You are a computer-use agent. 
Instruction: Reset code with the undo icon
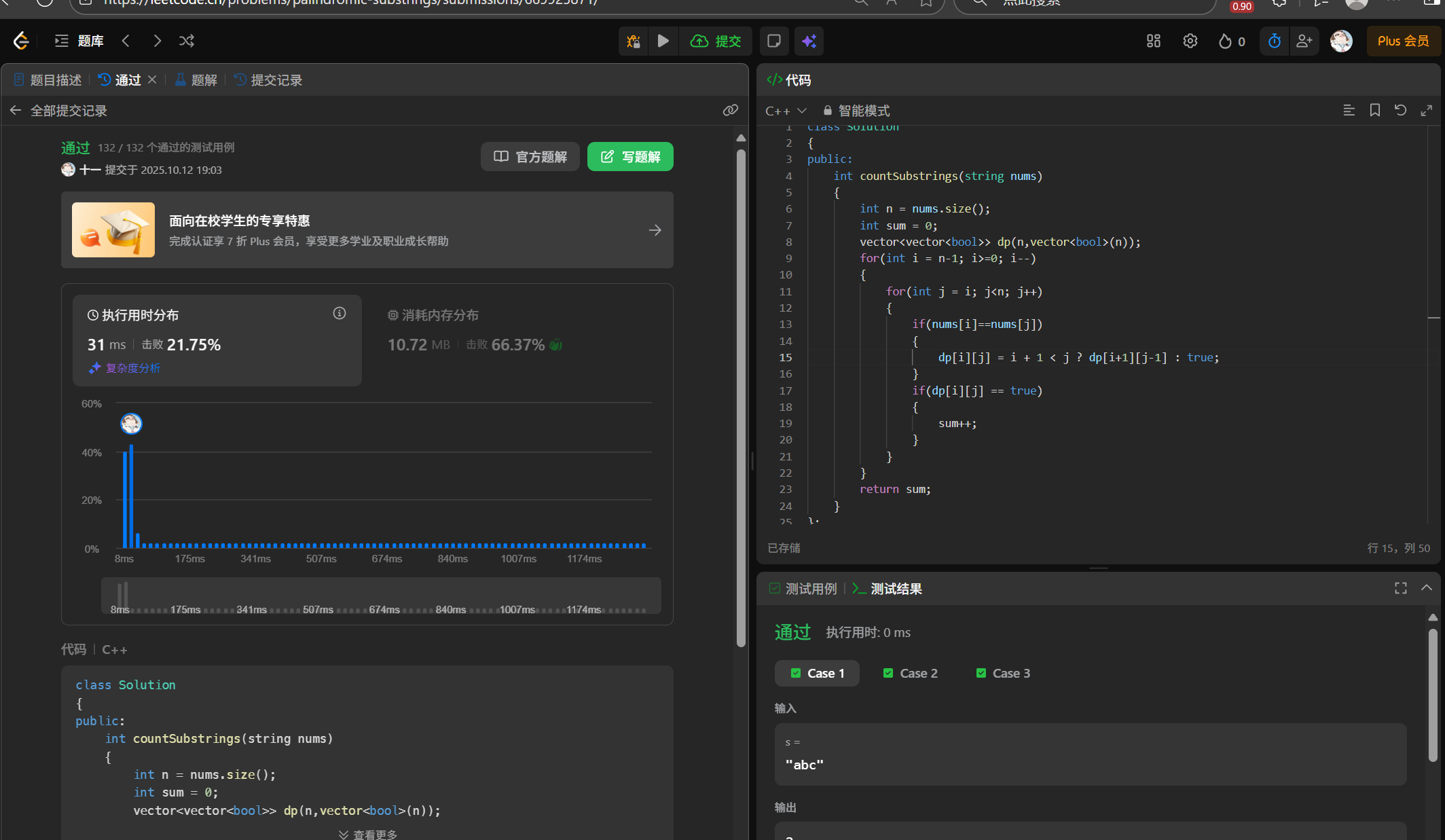(x=1400, y=110)
